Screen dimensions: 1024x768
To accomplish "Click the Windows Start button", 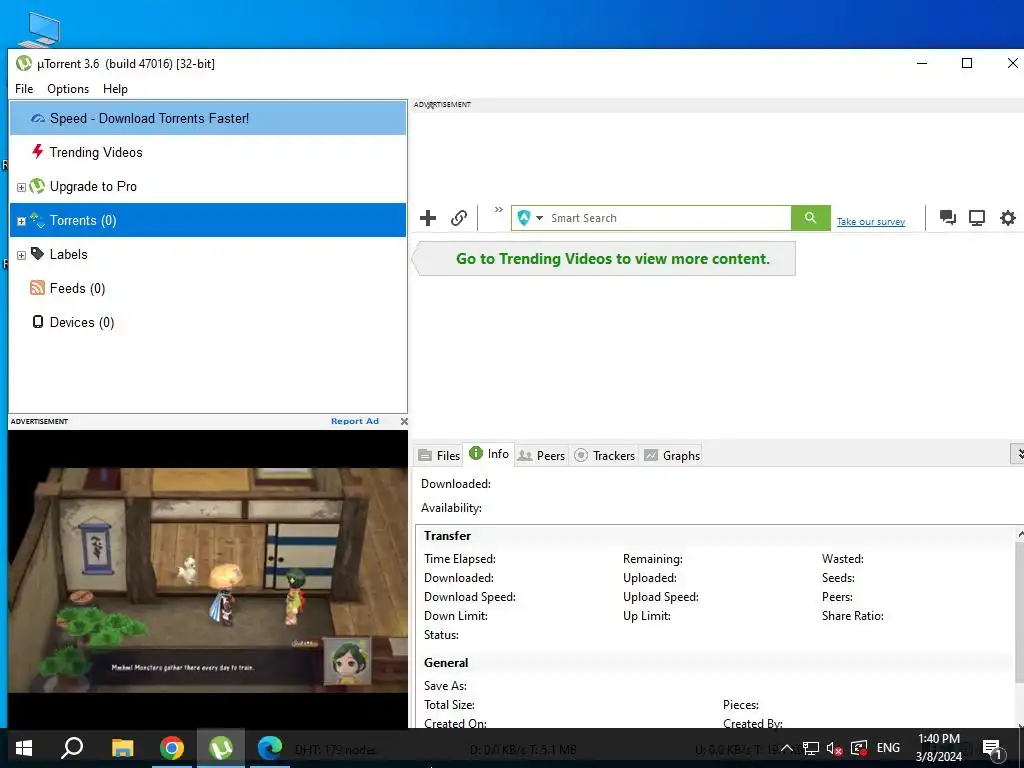I will [x=24, y=748].
